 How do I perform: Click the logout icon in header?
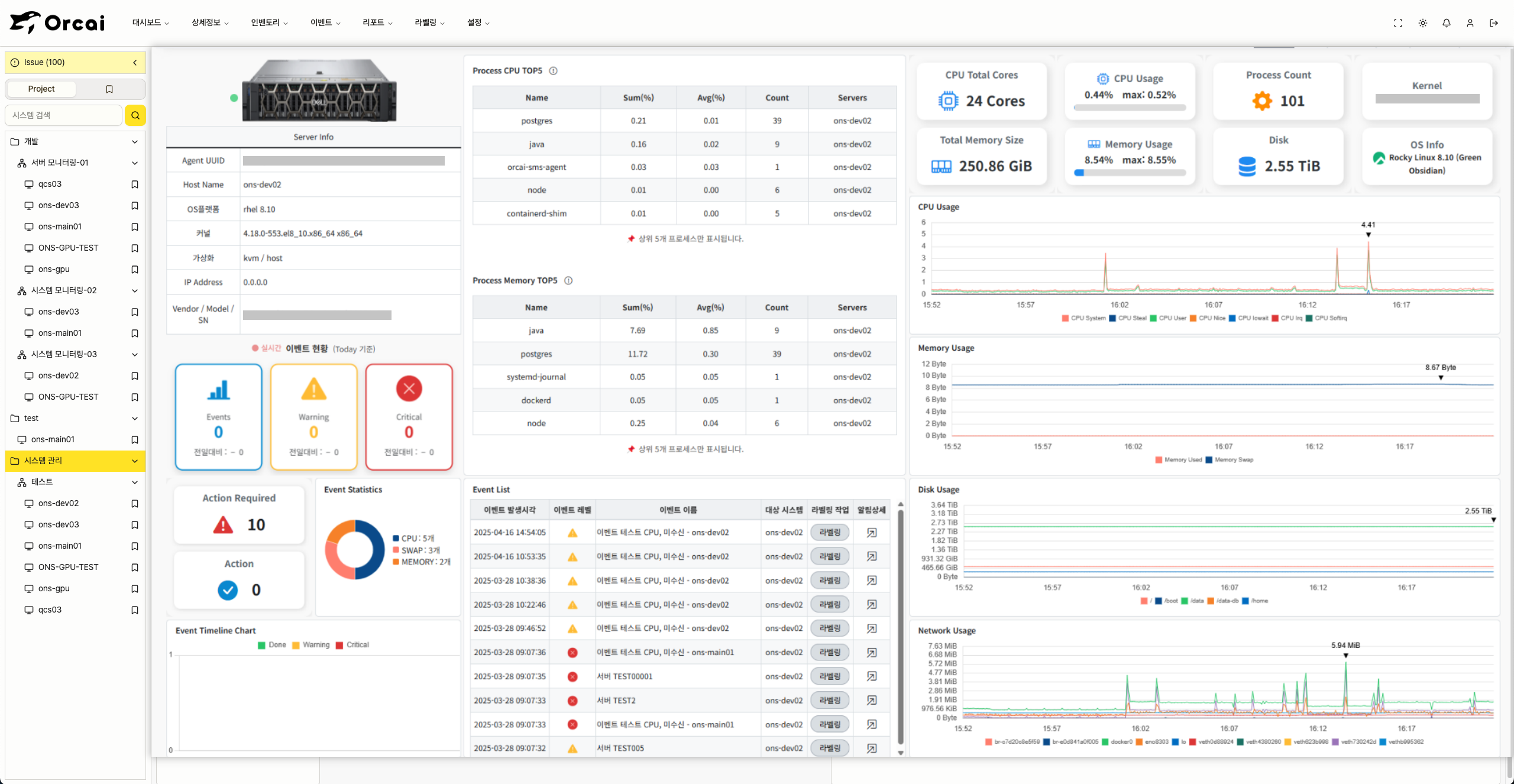[1493, 23]
